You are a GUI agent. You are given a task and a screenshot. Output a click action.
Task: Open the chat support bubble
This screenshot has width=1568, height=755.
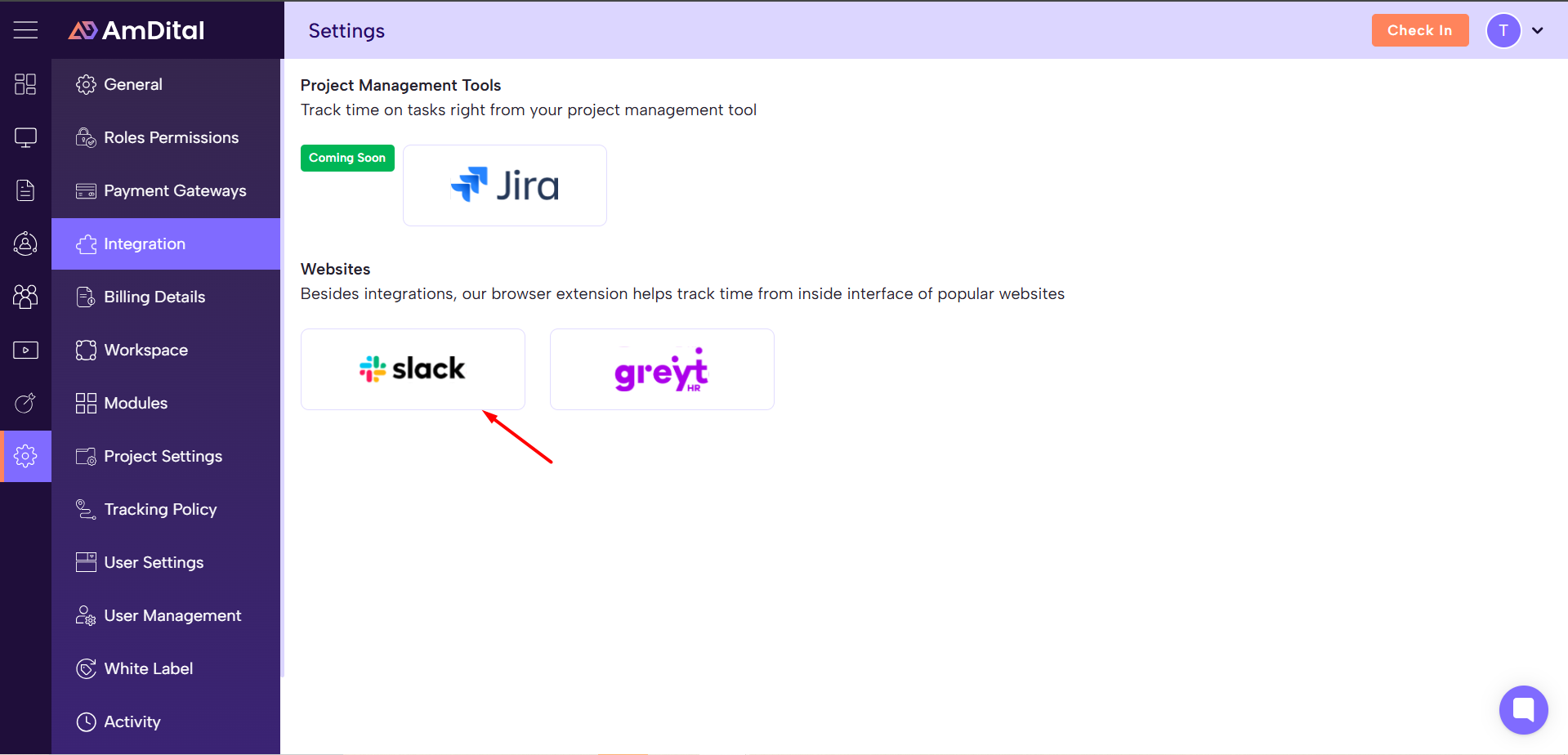(1523, 709)
